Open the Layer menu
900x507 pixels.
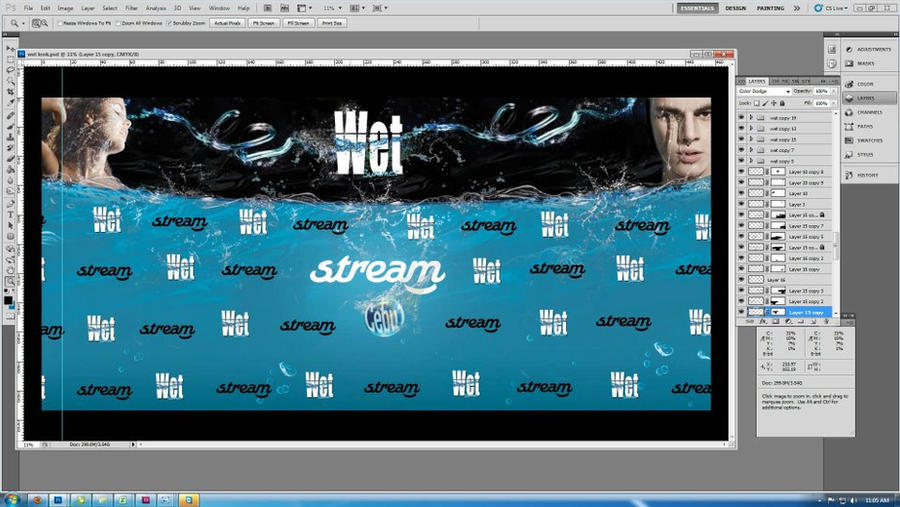click(x=88, y=8)
